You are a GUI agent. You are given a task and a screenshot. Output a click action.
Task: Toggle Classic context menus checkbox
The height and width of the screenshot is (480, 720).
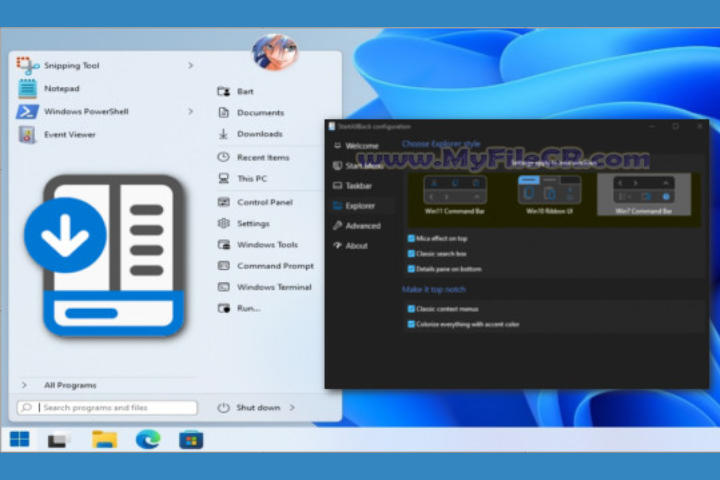click(411, 309)
